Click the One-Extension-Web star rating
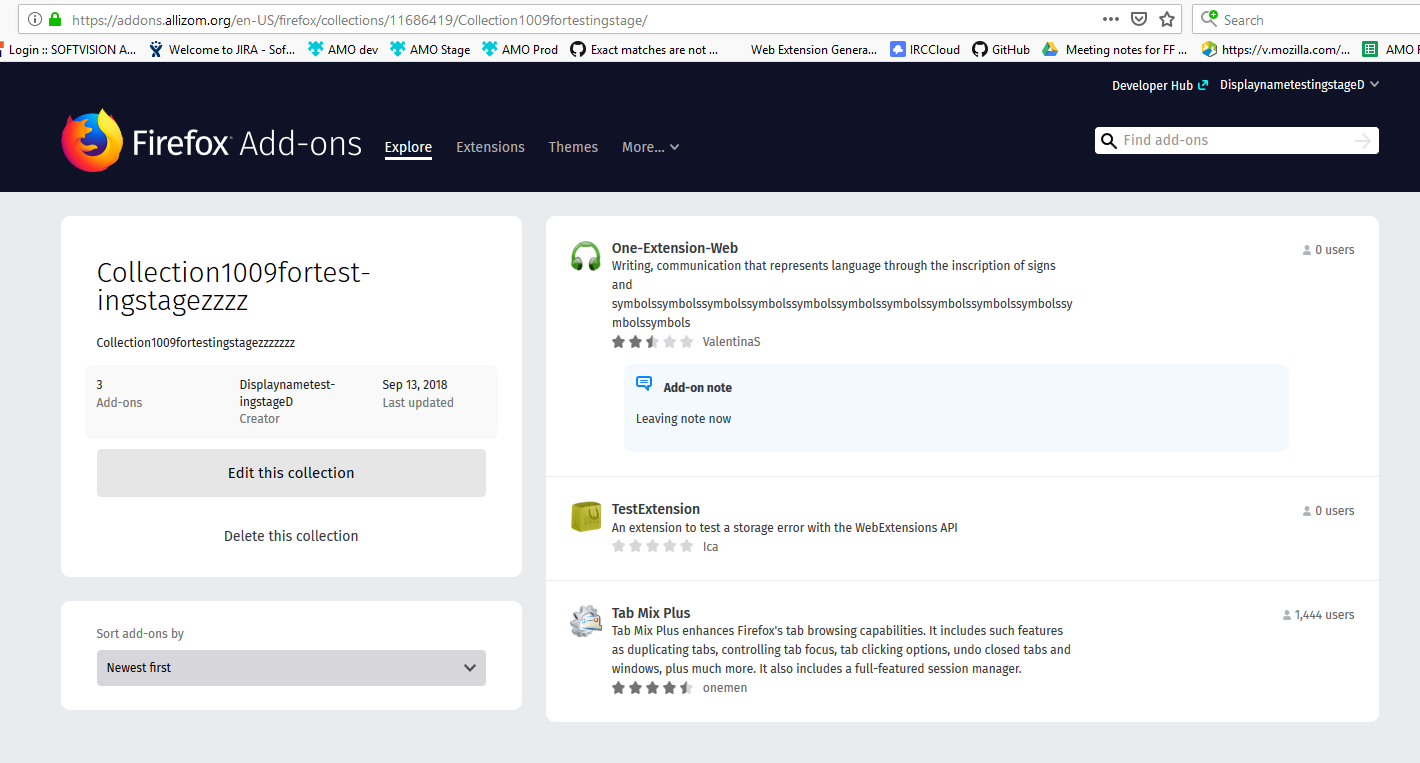This screenshot has width=1420, height=763. [x=652, y=342]
